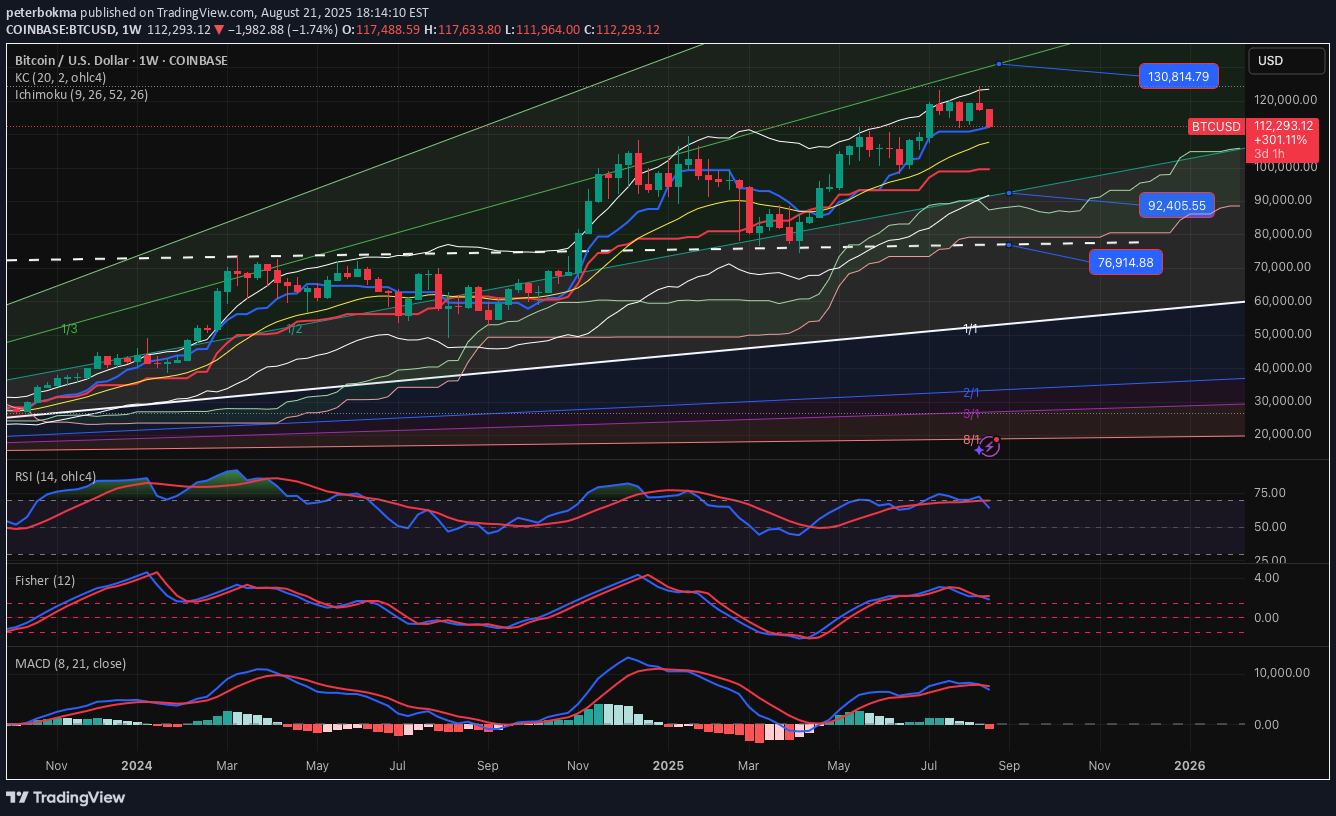Select the RSI (14, ohlc4) indicator label

pyautogui.click(x=55, y=477)
